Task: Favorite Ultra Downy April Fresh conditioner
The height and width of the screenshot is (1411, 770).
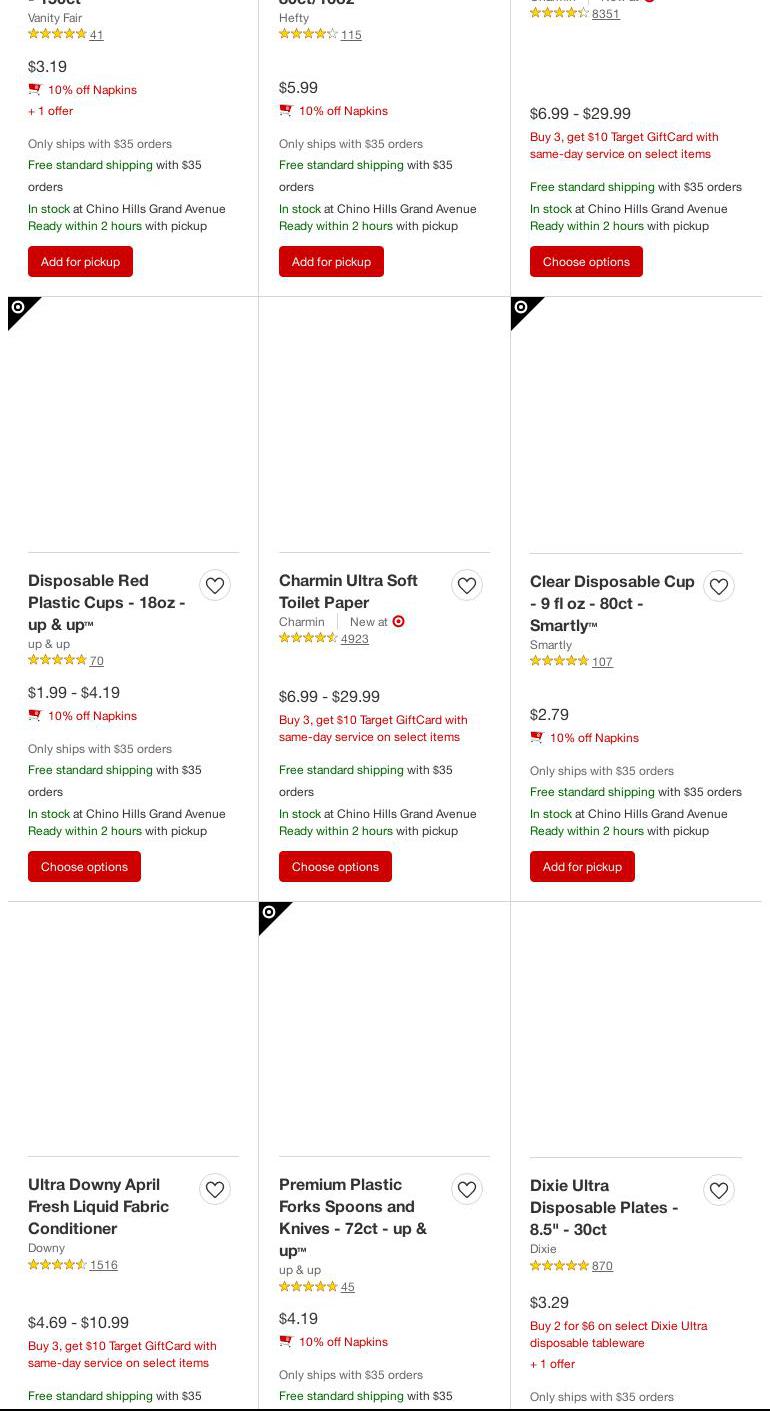Action: (x=215, y=1189)
